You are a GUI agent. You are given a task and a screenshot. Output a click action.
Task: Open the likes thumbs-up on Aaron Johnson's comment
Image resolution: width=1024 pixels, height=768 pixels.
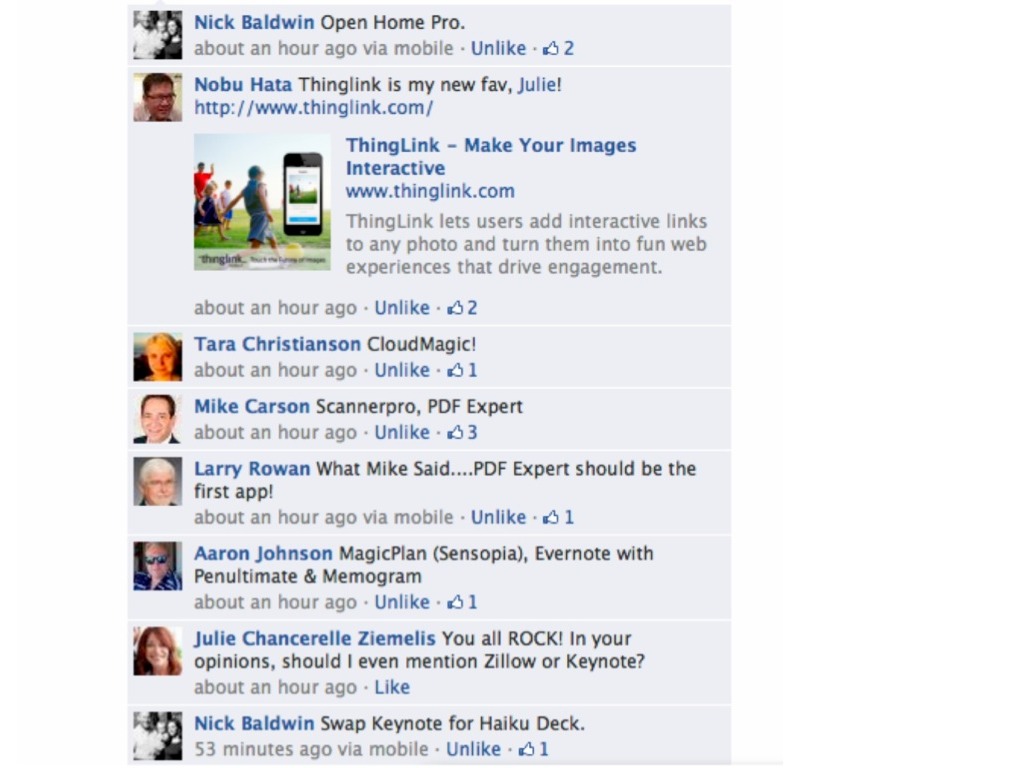tap(462, 602)
